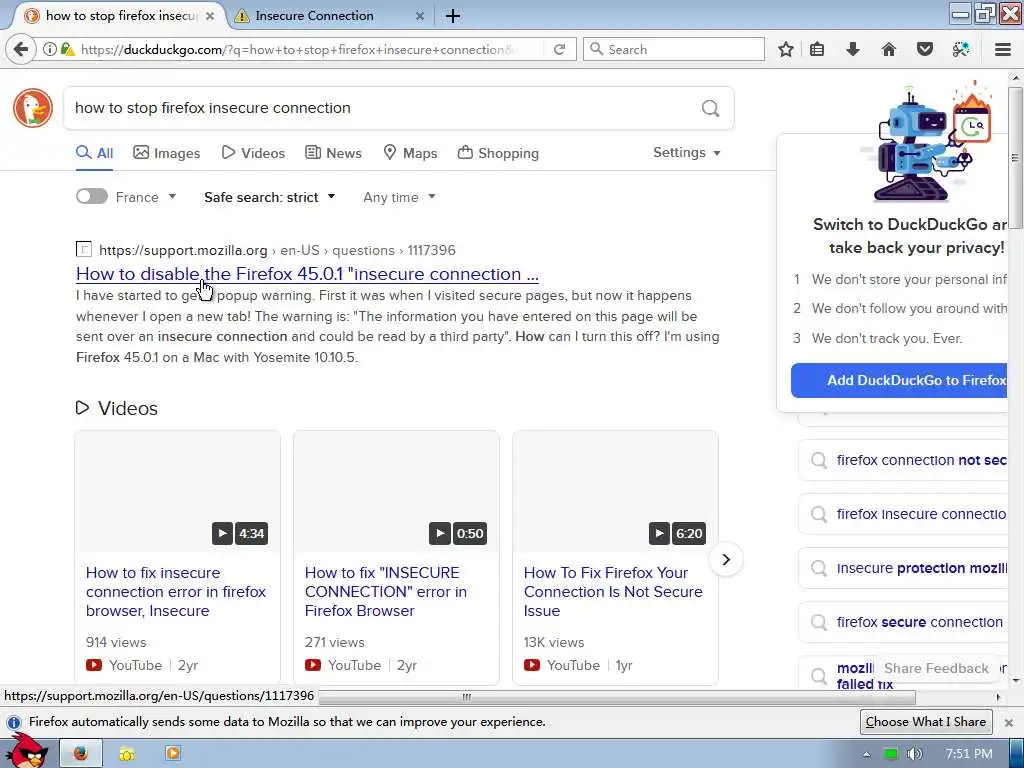Open 'How to fix INSECURE CONNECTION error' link
The width and height of the screenshot is (1024, 768).
[x=385, y=592]
